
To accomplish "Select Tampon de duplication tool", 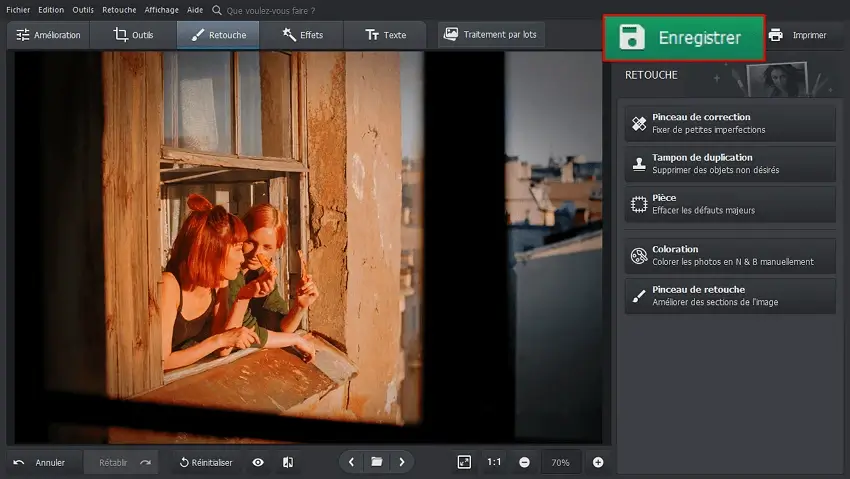I will 730,164.
